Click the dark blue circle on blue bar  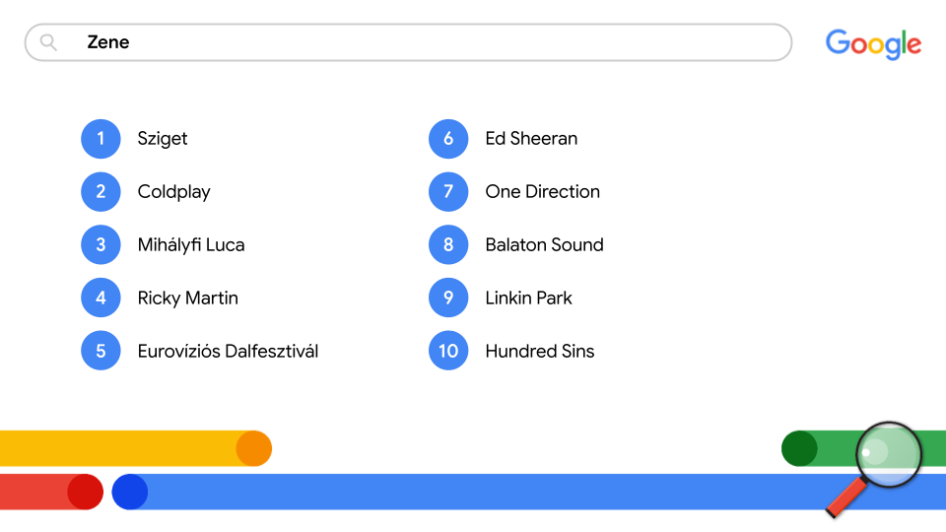click(130, 492)
